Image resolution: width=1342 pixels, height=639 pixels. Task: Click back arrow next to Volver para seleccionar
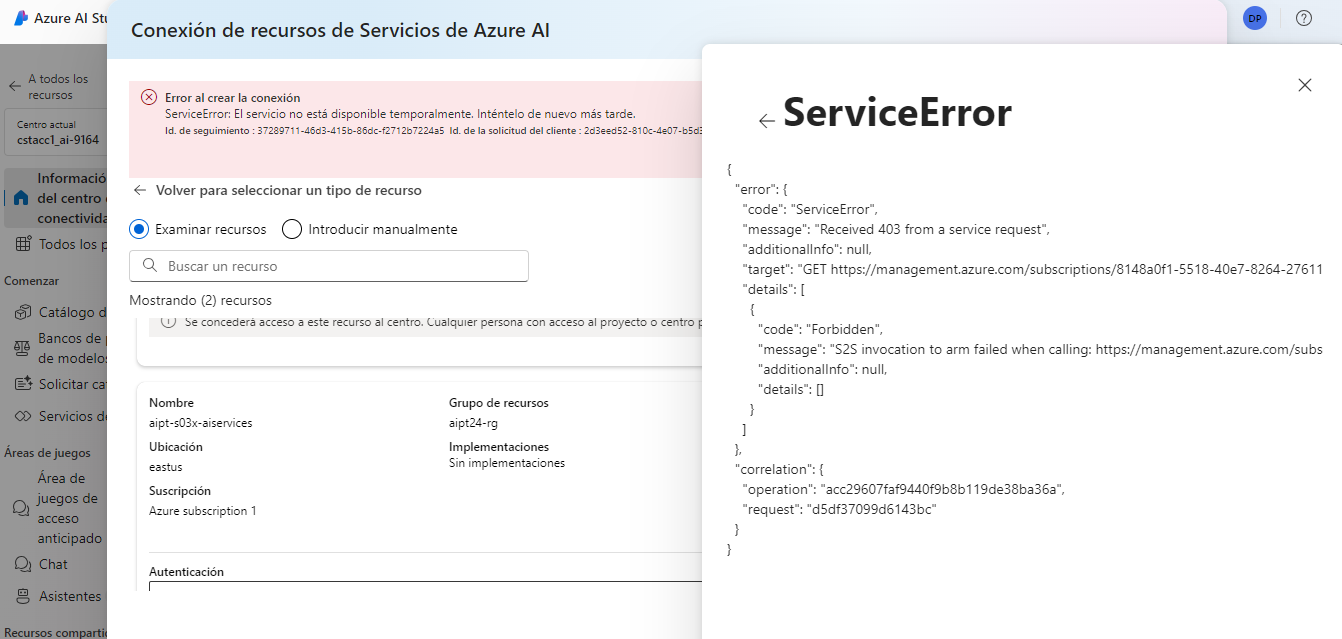[139, 190]
